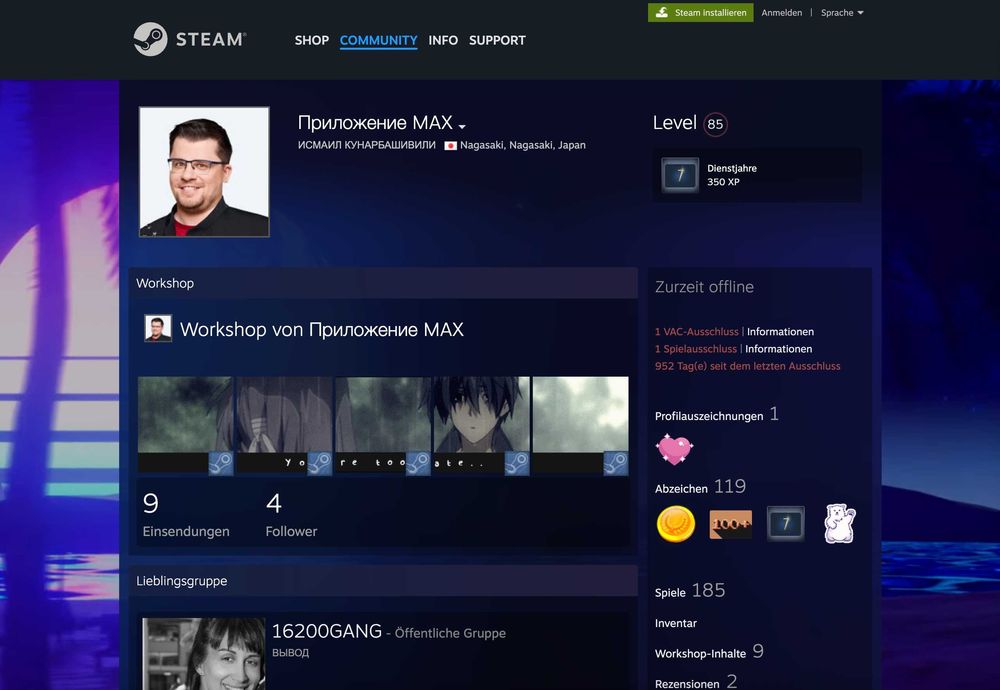Open Workshop von Приложение MAX link

point(321,330)
